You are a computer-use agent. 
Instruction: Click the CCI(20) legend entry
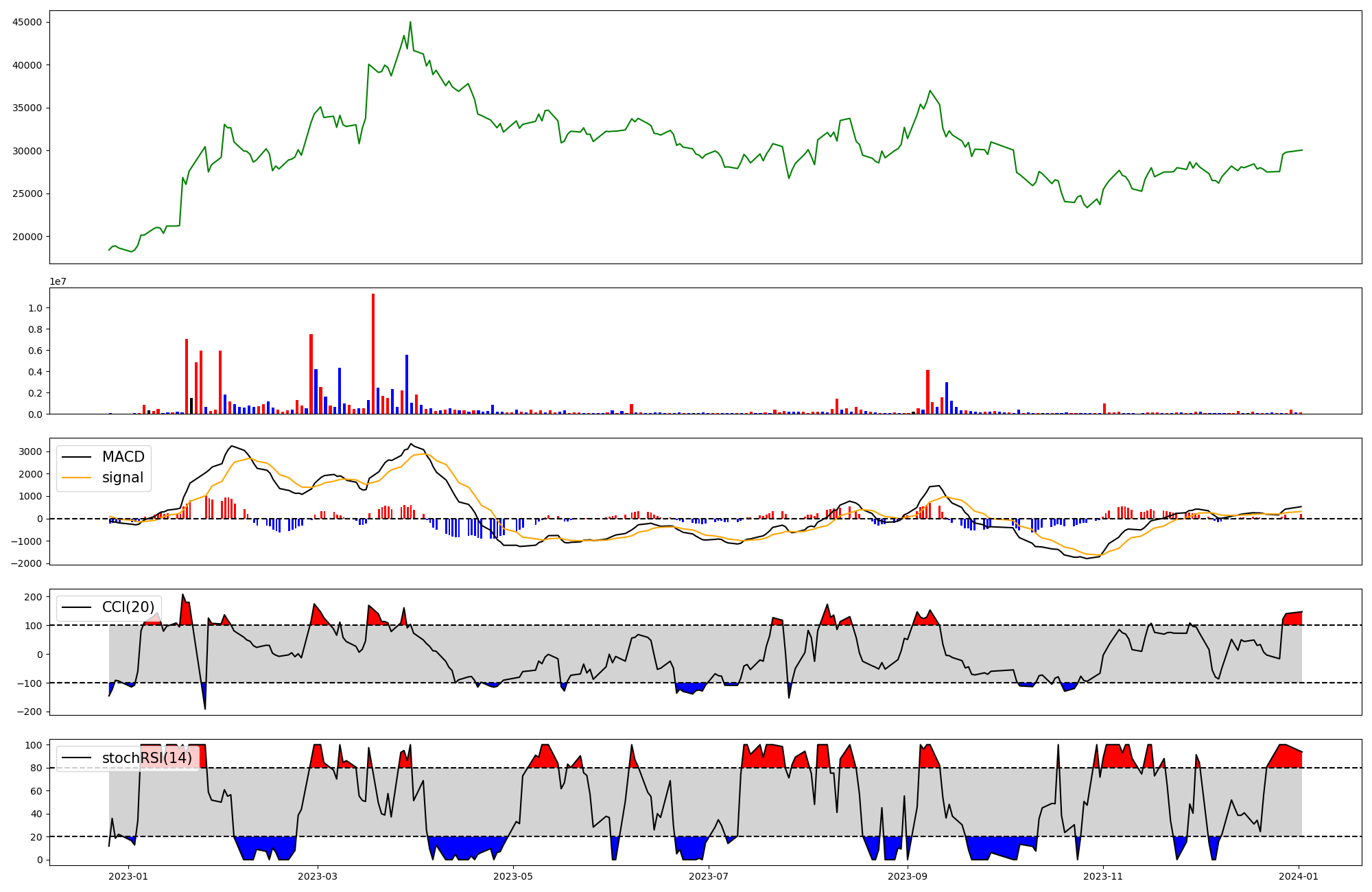[x=128, y=607]
